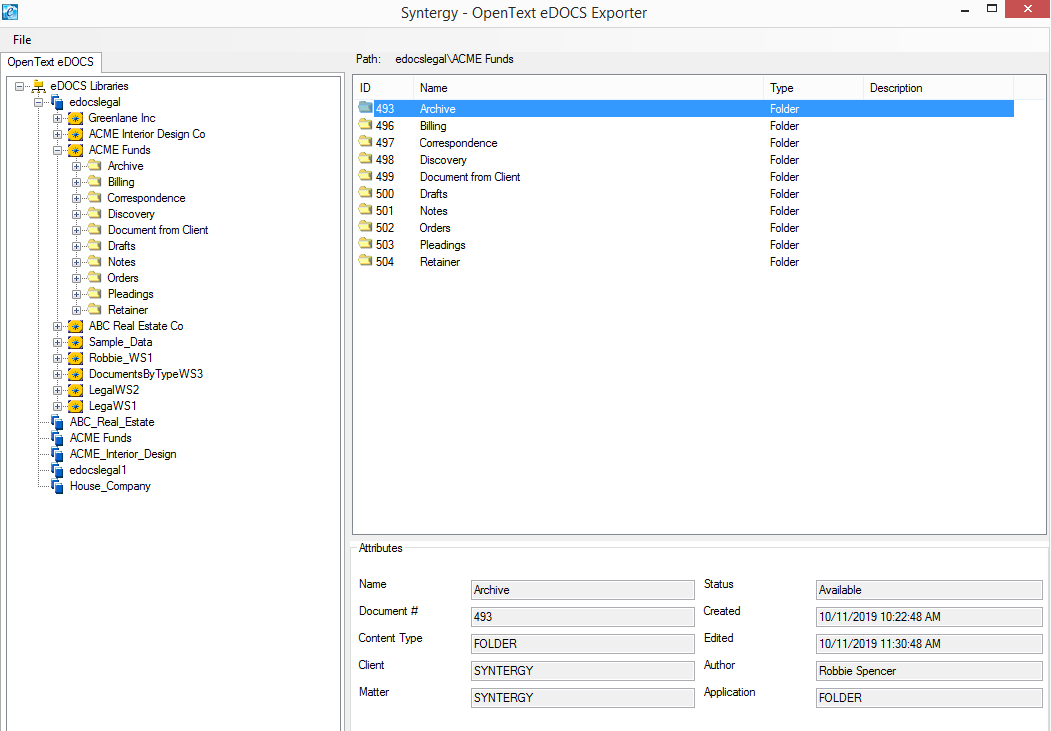Collapse the edocslegal library node
1051x731 pixels.
click(x=38, y=103)
